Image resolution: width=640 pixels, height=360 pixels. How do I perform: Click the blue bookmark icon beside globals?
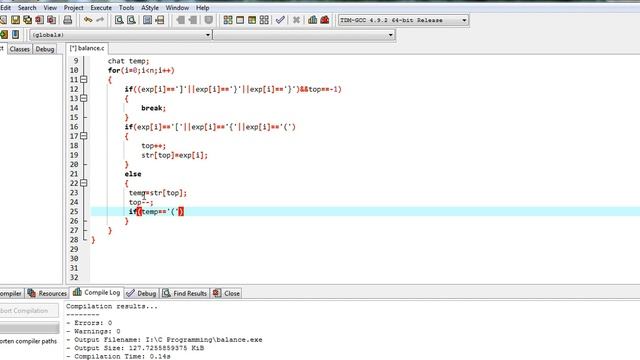click(16, 35)
